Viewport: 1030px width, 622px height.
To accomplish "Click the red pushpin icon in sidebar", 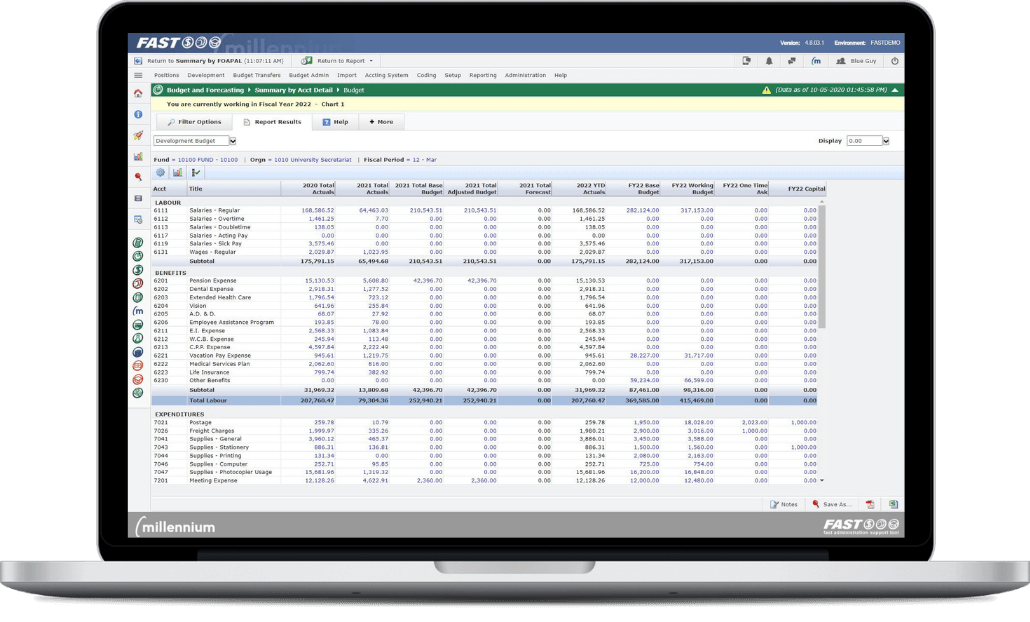I will coord(138,177).
